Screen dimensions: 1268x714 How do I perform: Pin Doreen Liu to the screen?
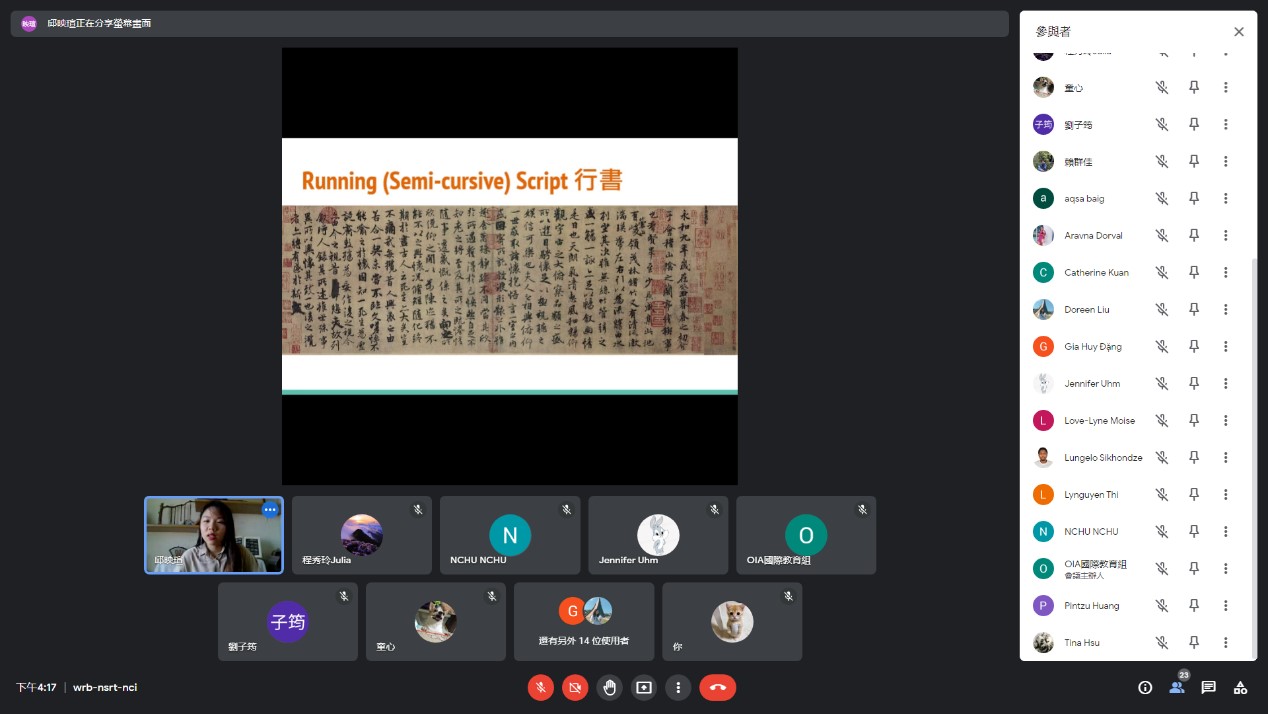pyautogui.click(x=1194, y=309)
